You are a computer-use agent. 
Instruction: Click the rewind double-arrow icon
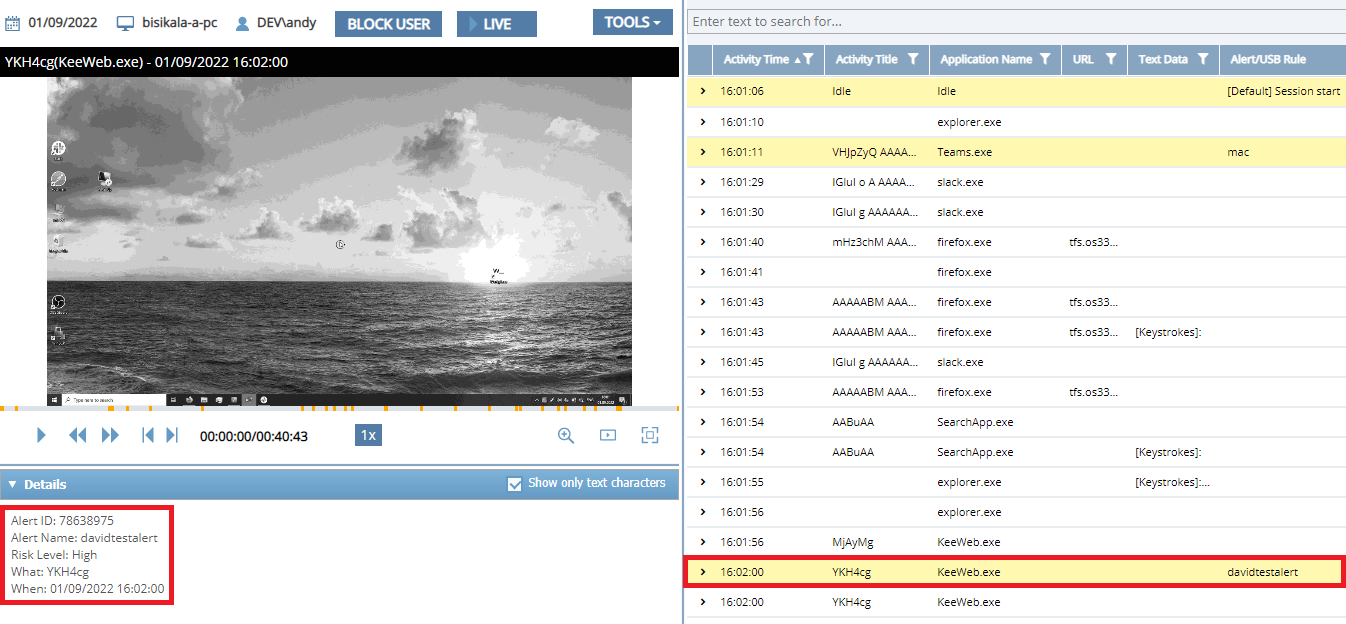tap(77, 435)
